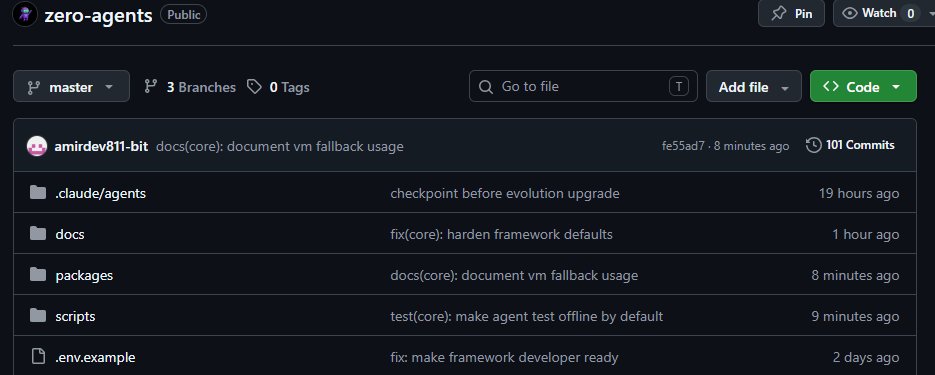This screenshot has height=375, width=935.
Task: Click amirdev811-bit's avatar image
Action: [37, 146]
